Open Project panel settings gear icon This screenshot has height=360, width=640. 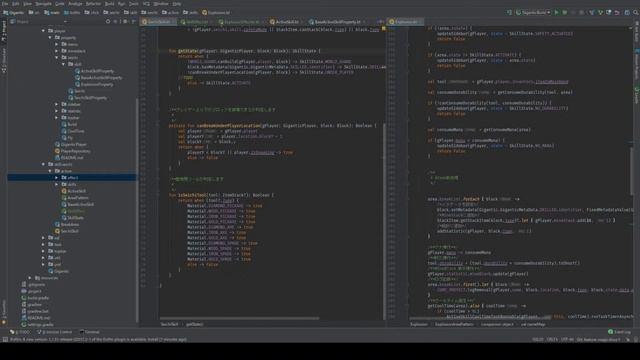pos(126,22)
